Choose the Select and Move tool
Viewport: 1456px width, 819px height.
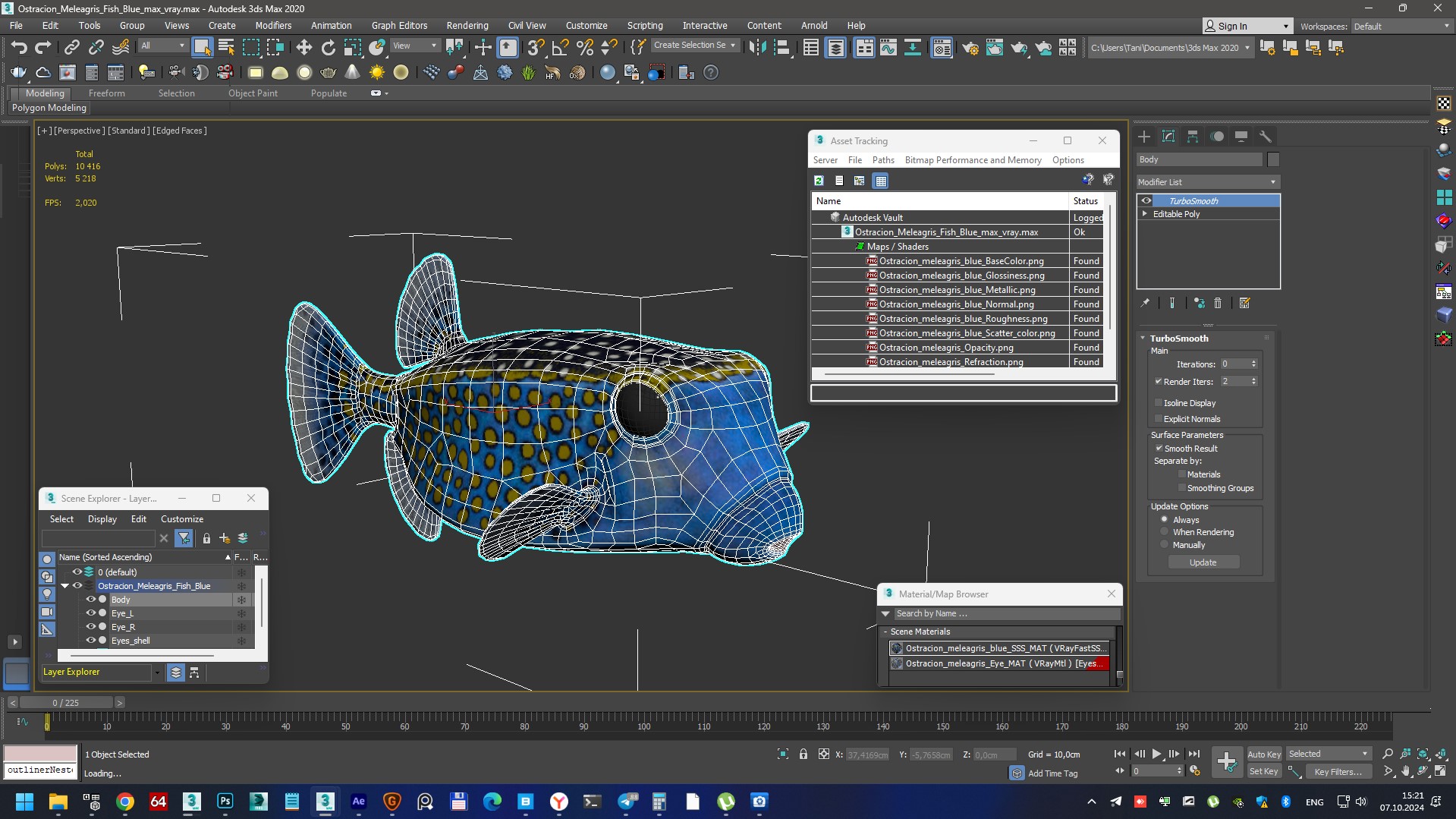click(303, 48)
